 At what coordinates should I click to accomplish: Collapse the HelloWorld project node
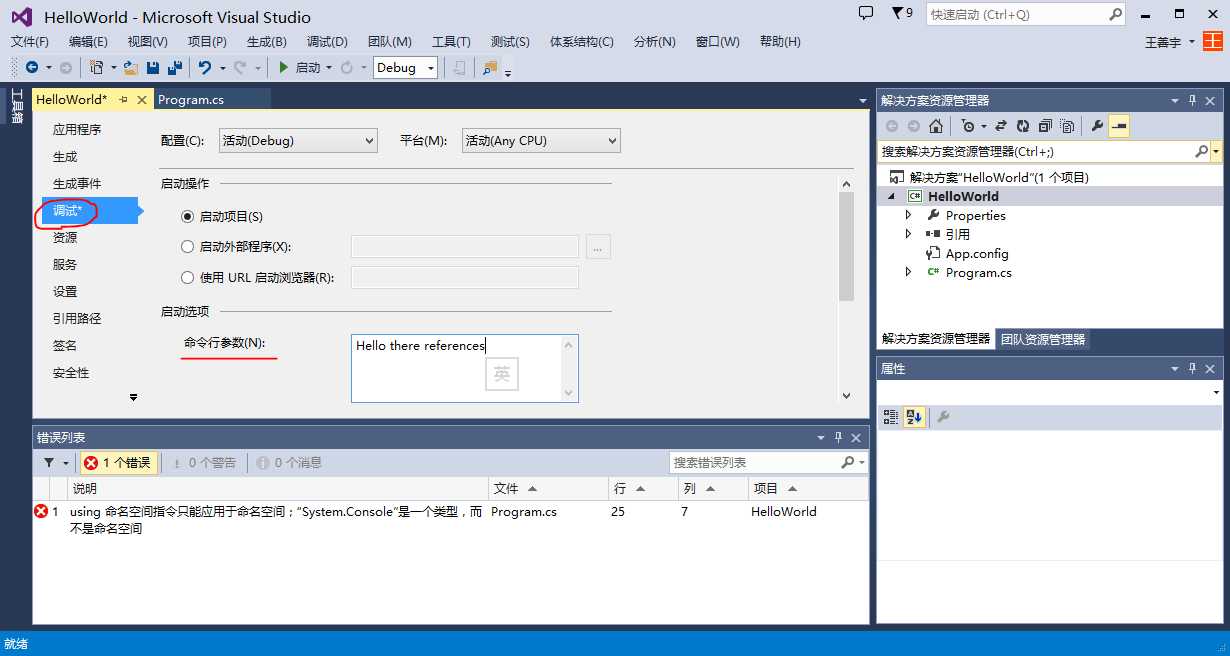point(891,196)
